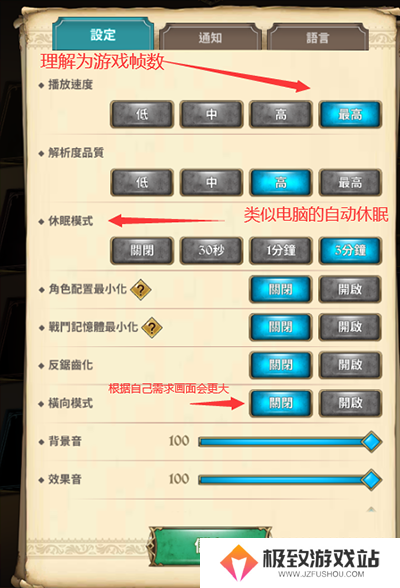Switch to the 通知 tab
Screen dimensions: 400x588
(210, 37)
